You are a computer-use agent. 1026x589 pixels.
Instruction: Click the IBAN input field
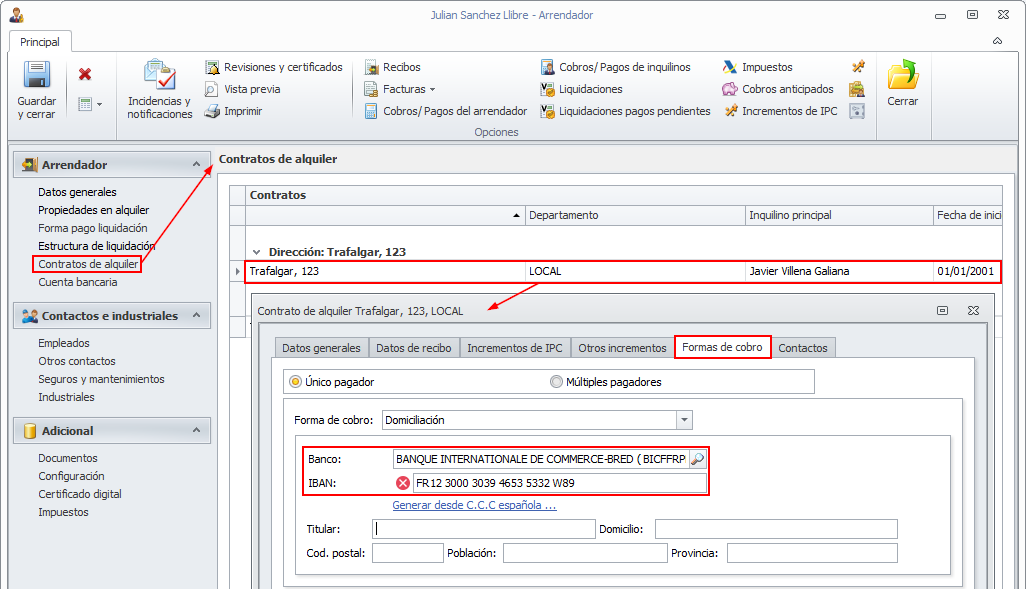tap(560, 483)
